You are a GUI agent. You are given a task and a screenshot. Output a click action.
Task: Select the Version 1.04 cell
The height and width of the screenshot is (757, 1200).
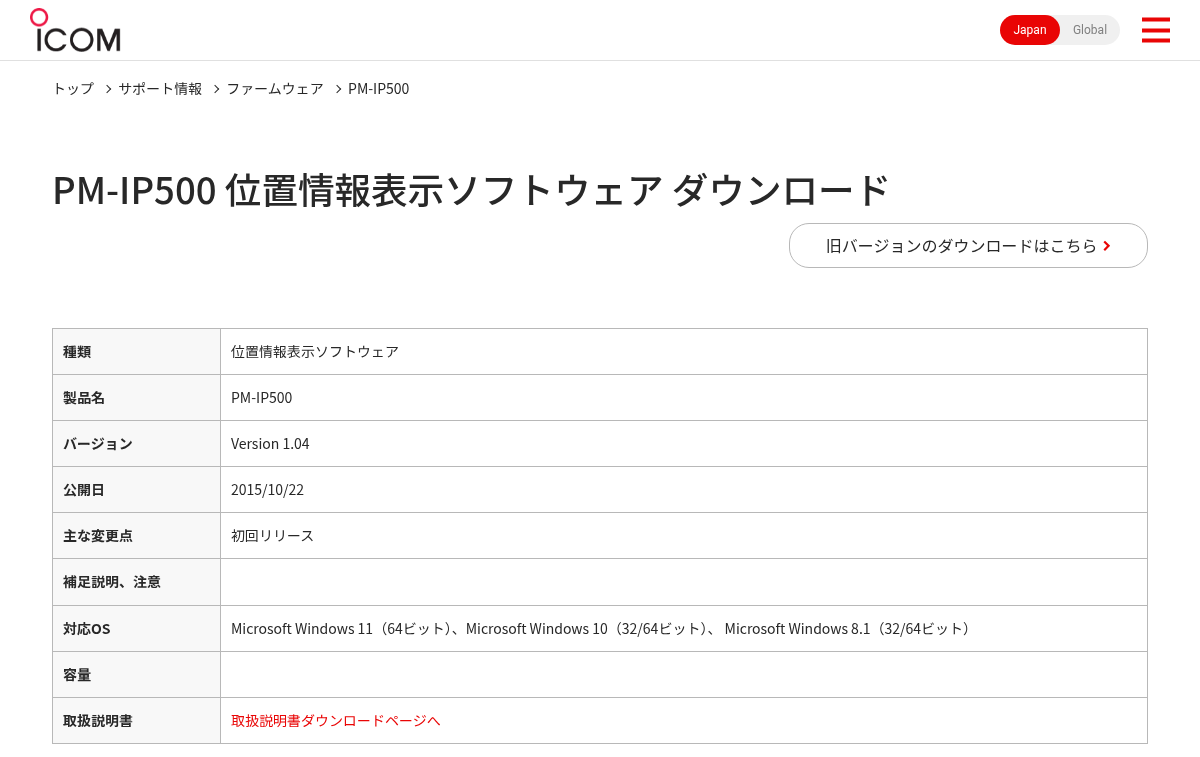[684, 444]
